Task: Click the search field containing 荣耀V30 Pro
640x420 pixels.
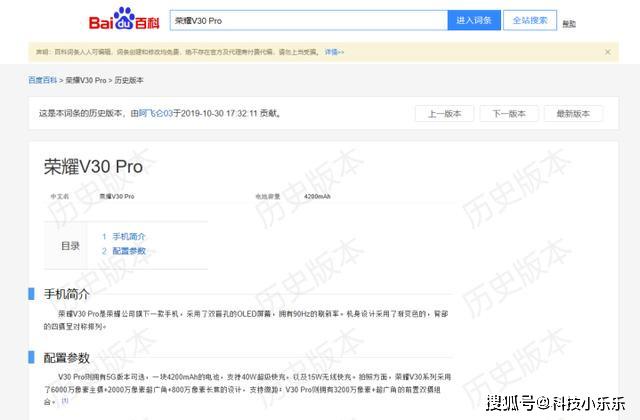Action: pos(309,20)
